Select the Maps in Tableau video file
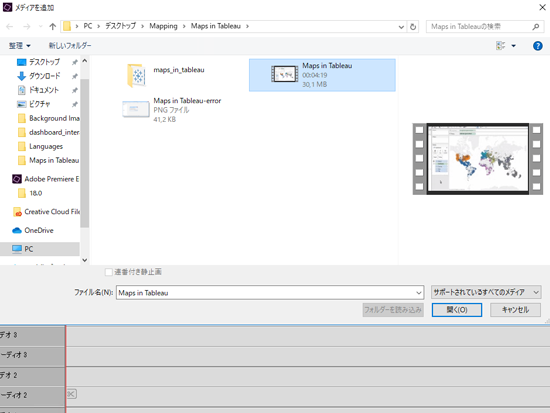 coord(322,75)
